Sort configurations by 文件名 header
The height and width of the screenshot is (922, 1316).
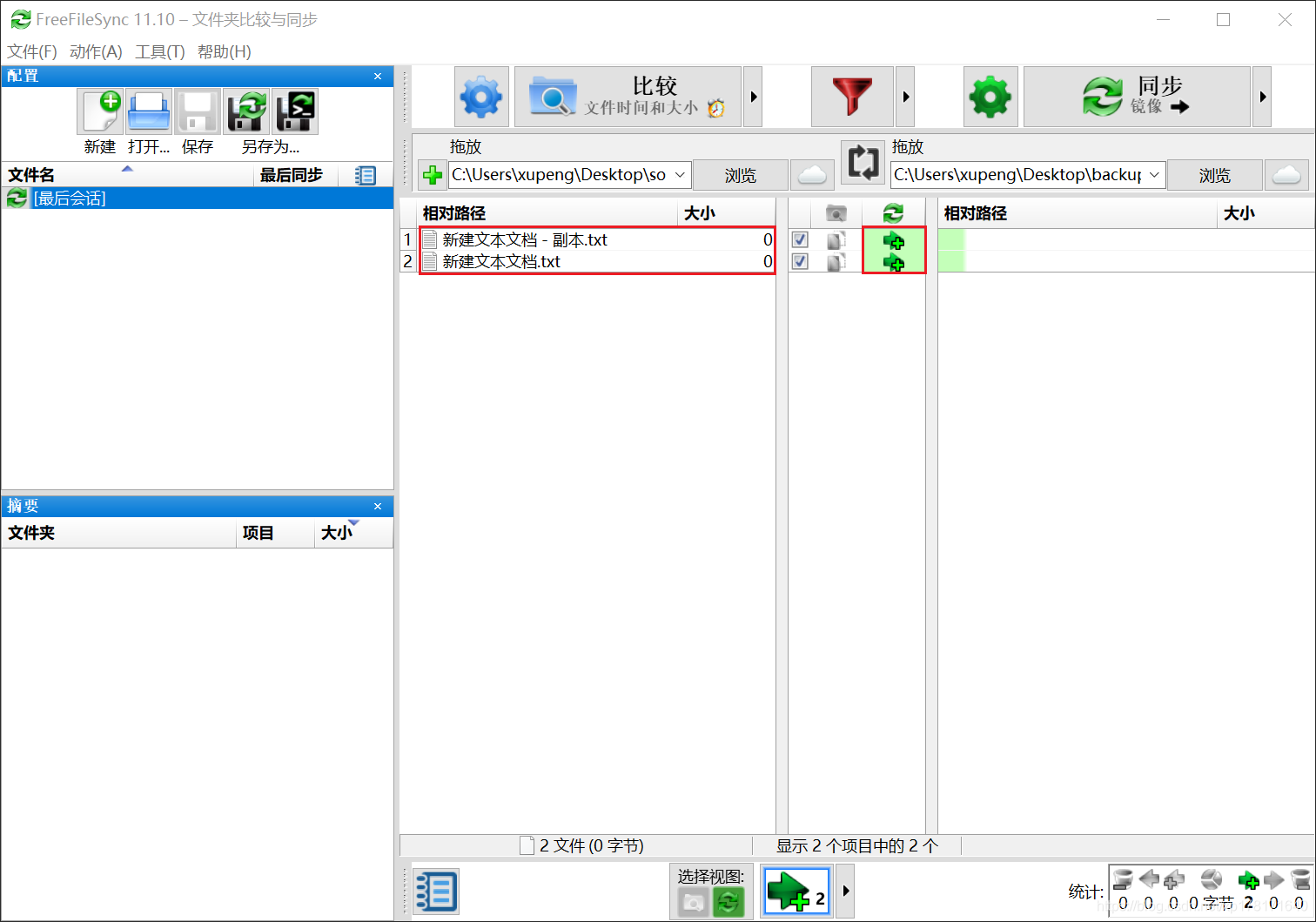[x=128, y=175]
